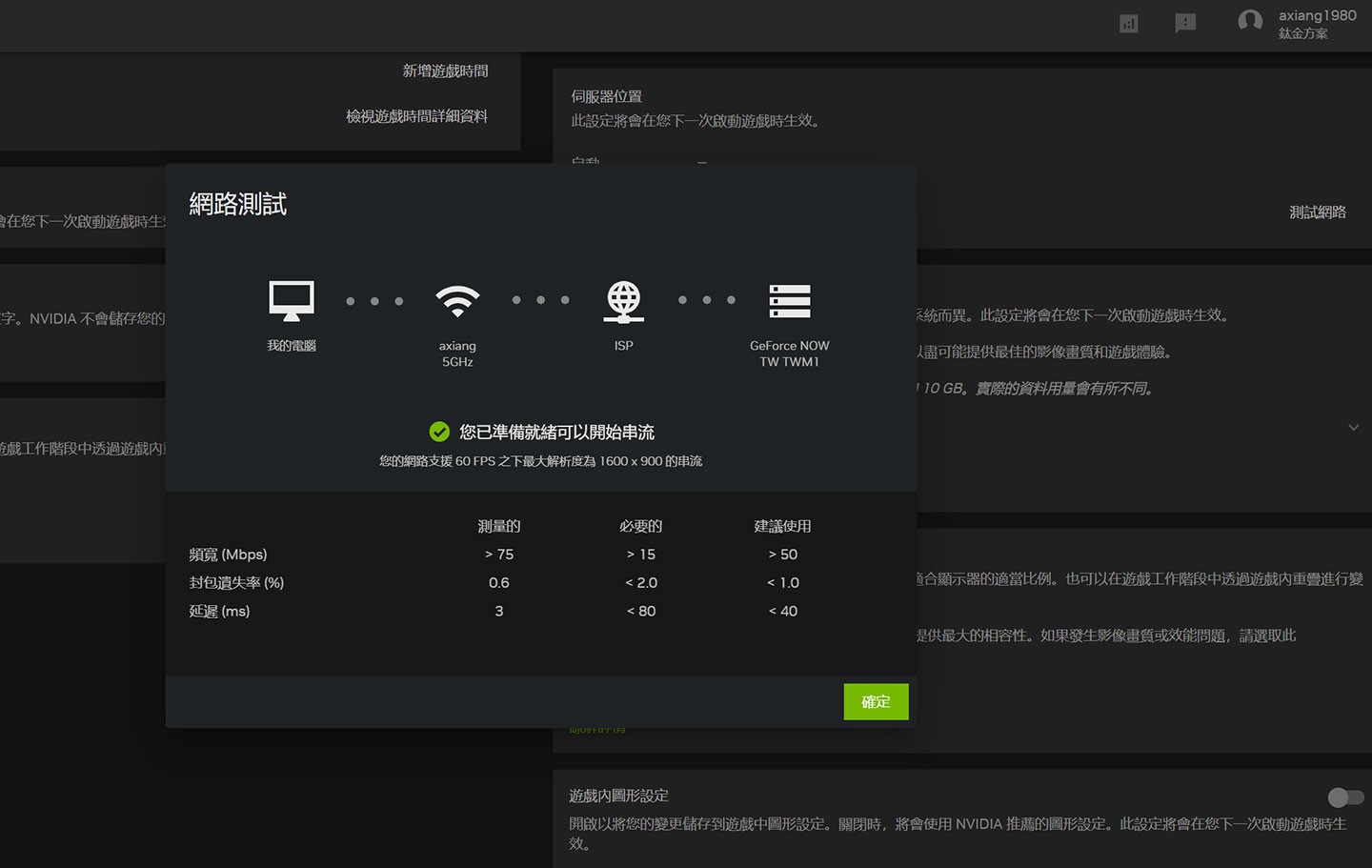Image resolution: width=1372 pixels, height=868 pixels.
Task: Click the recommended latency value < 40
Action: pyautogui.click(x=783, y=612)
